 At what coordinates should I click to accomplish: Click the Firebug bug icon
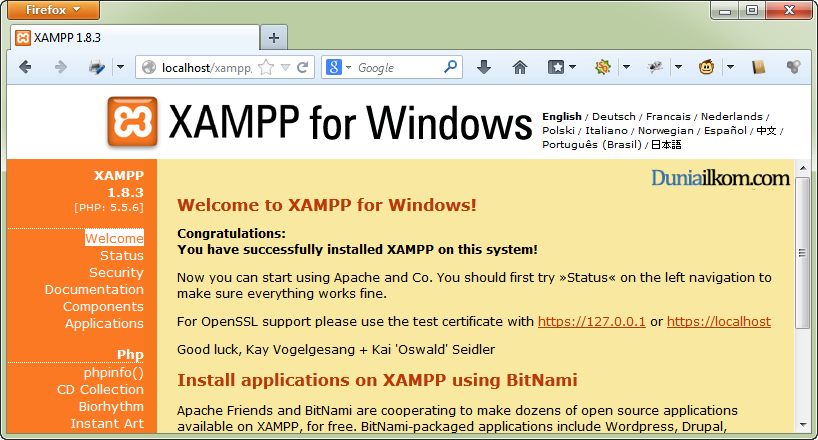[655, 67]
